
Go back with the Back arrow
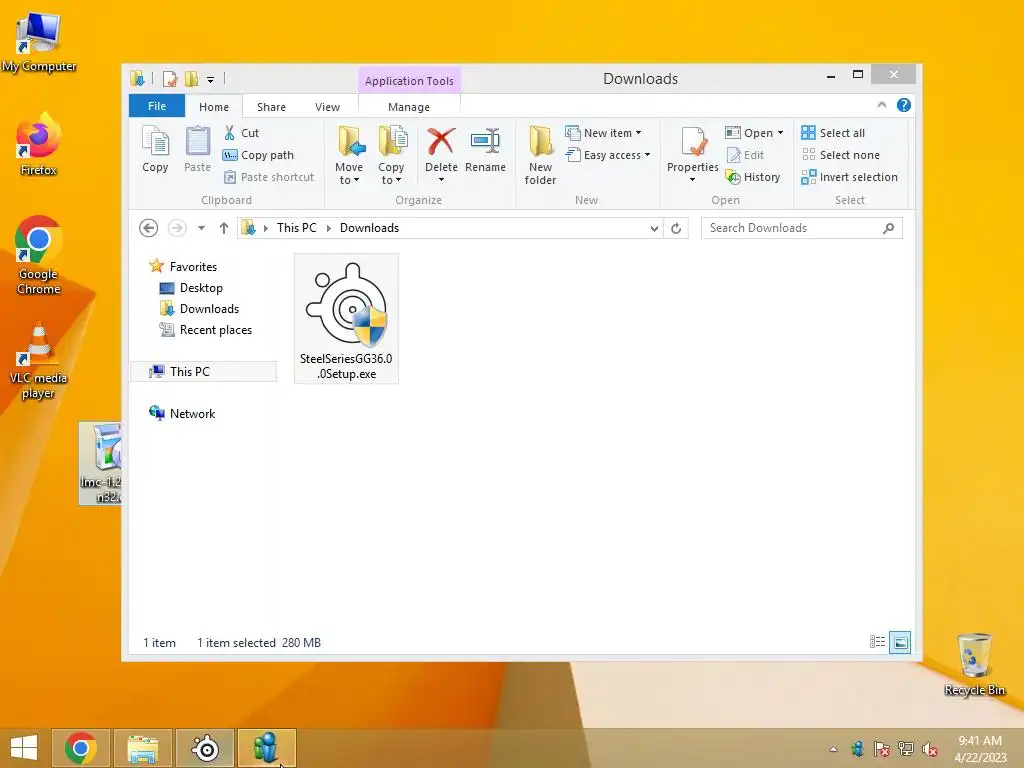149,228
